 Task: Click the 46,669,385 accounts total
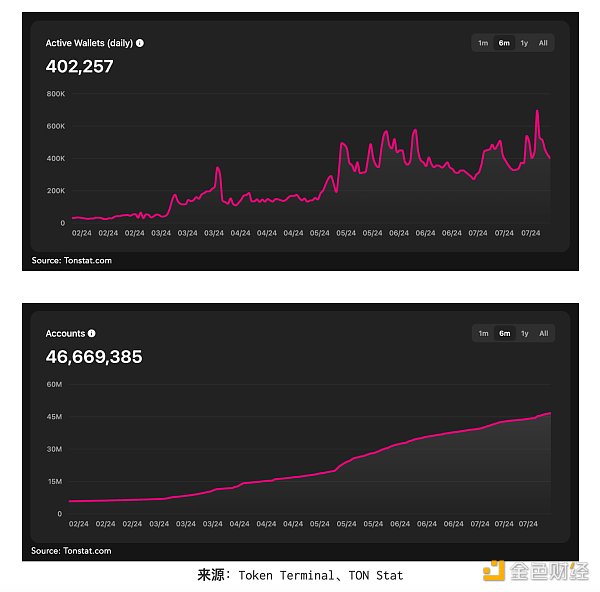pos(94,357)
